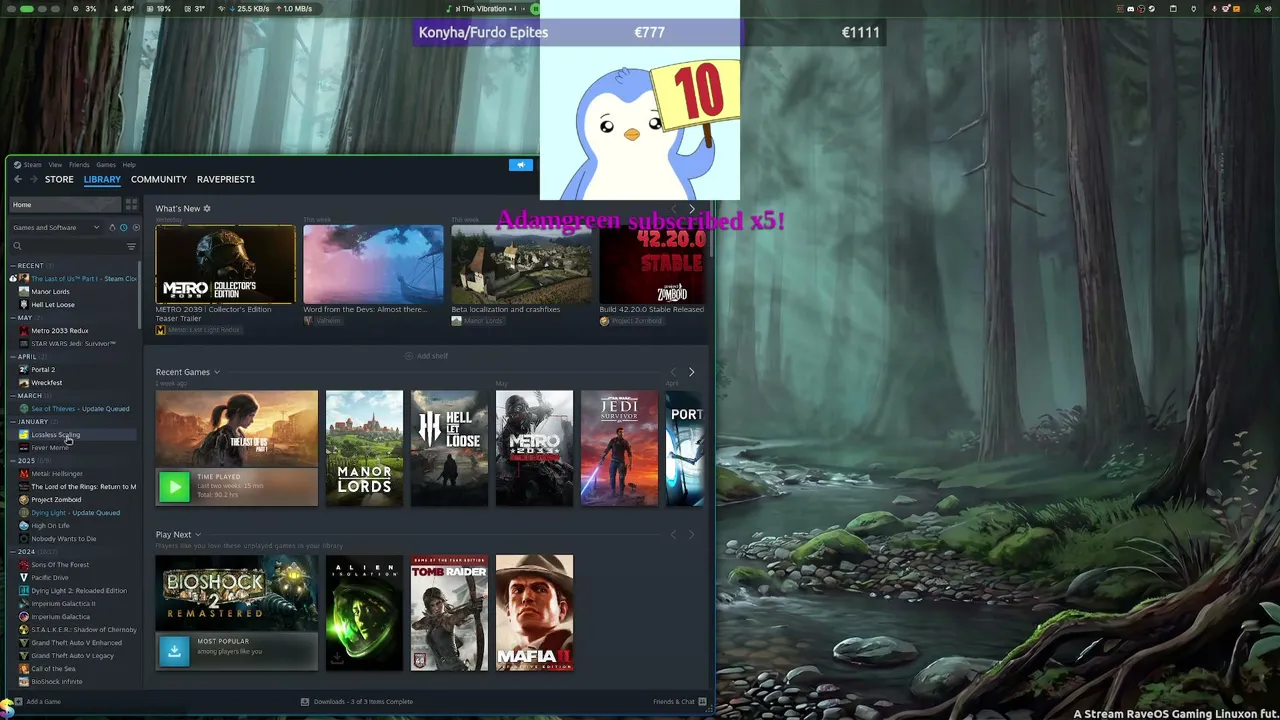Click the Downloads status icon
This screenshot has height=720, width=1280.
[x=305, y=702]
